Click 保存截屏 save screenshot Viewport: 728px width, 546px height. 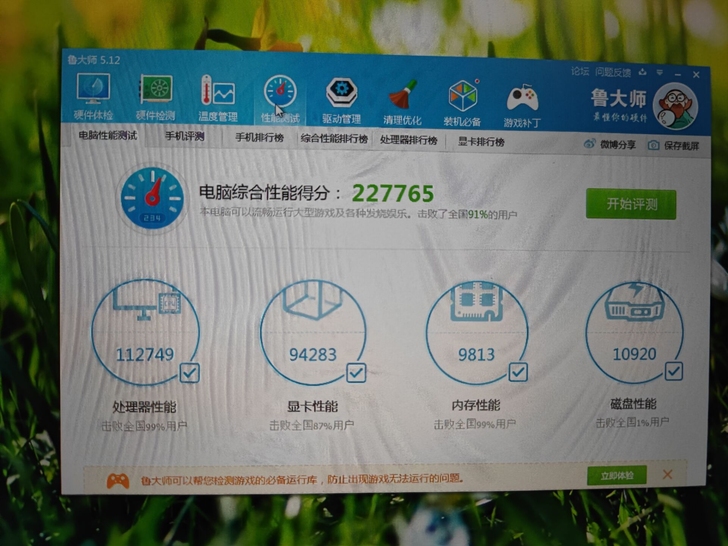click(x=674, y=146)
